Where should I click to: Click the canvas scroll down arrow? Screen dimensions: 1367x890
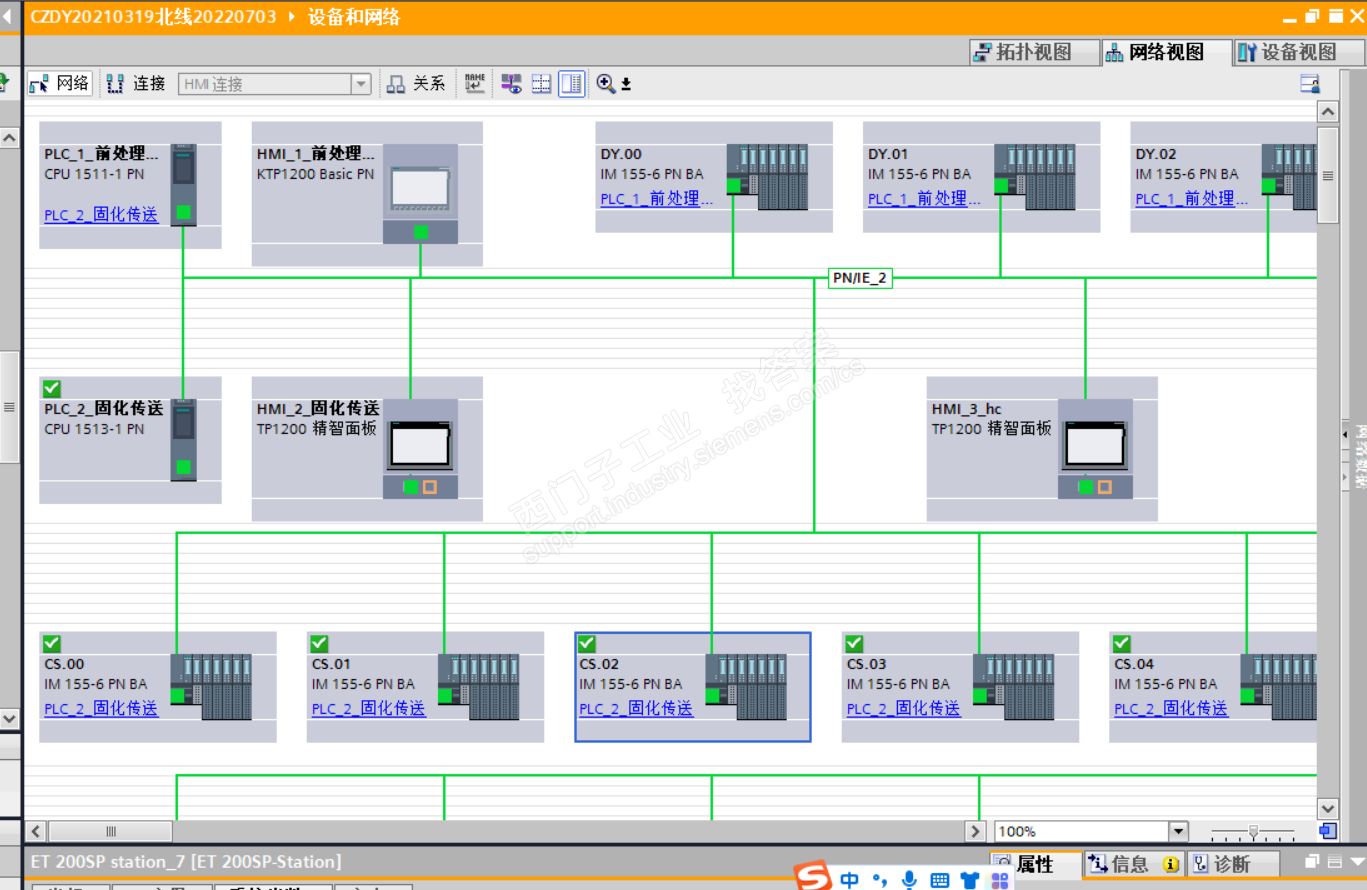tap(1328, 809)
